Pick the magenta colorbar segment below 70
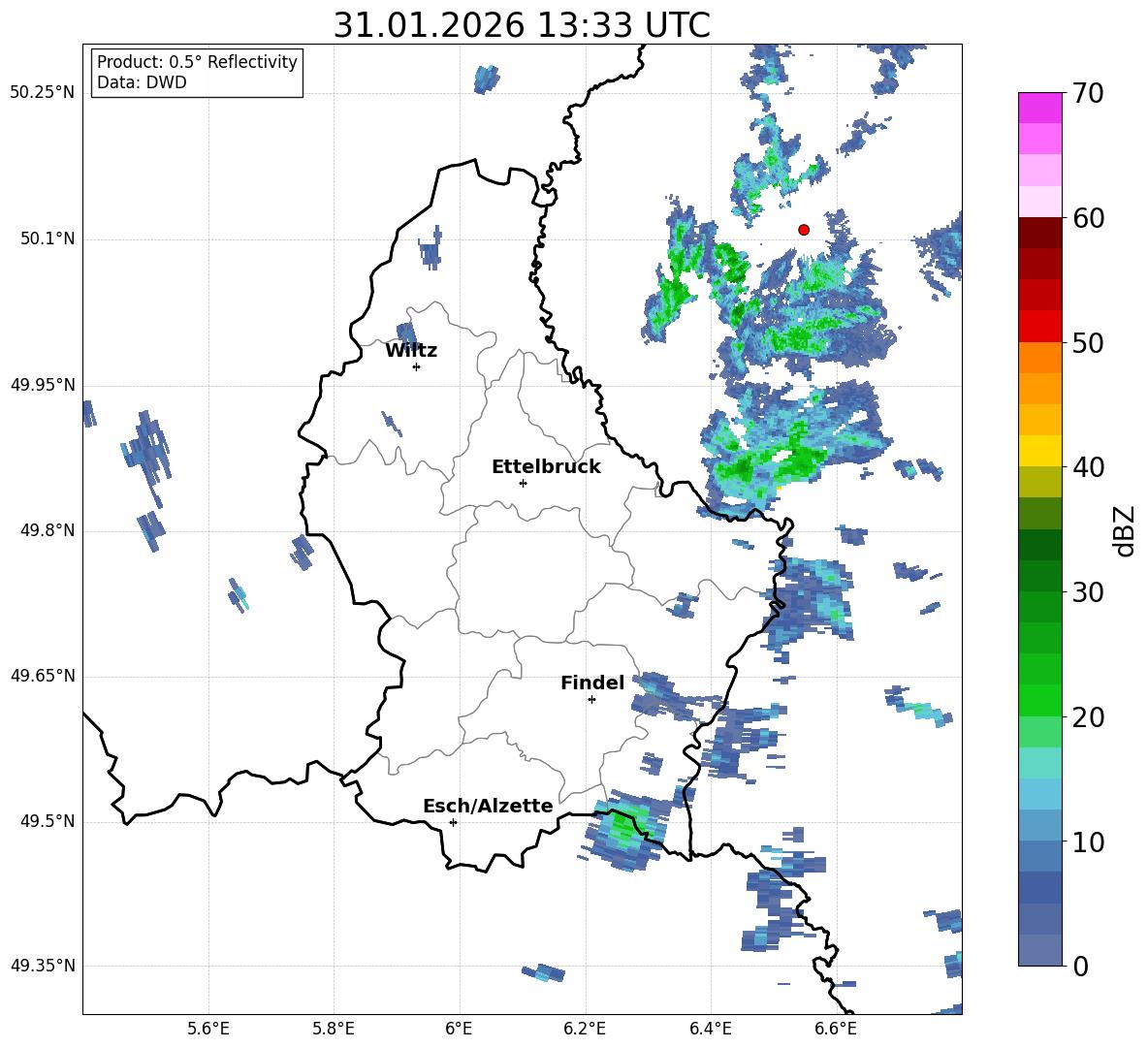1148x1048 pixels. 1039,109
